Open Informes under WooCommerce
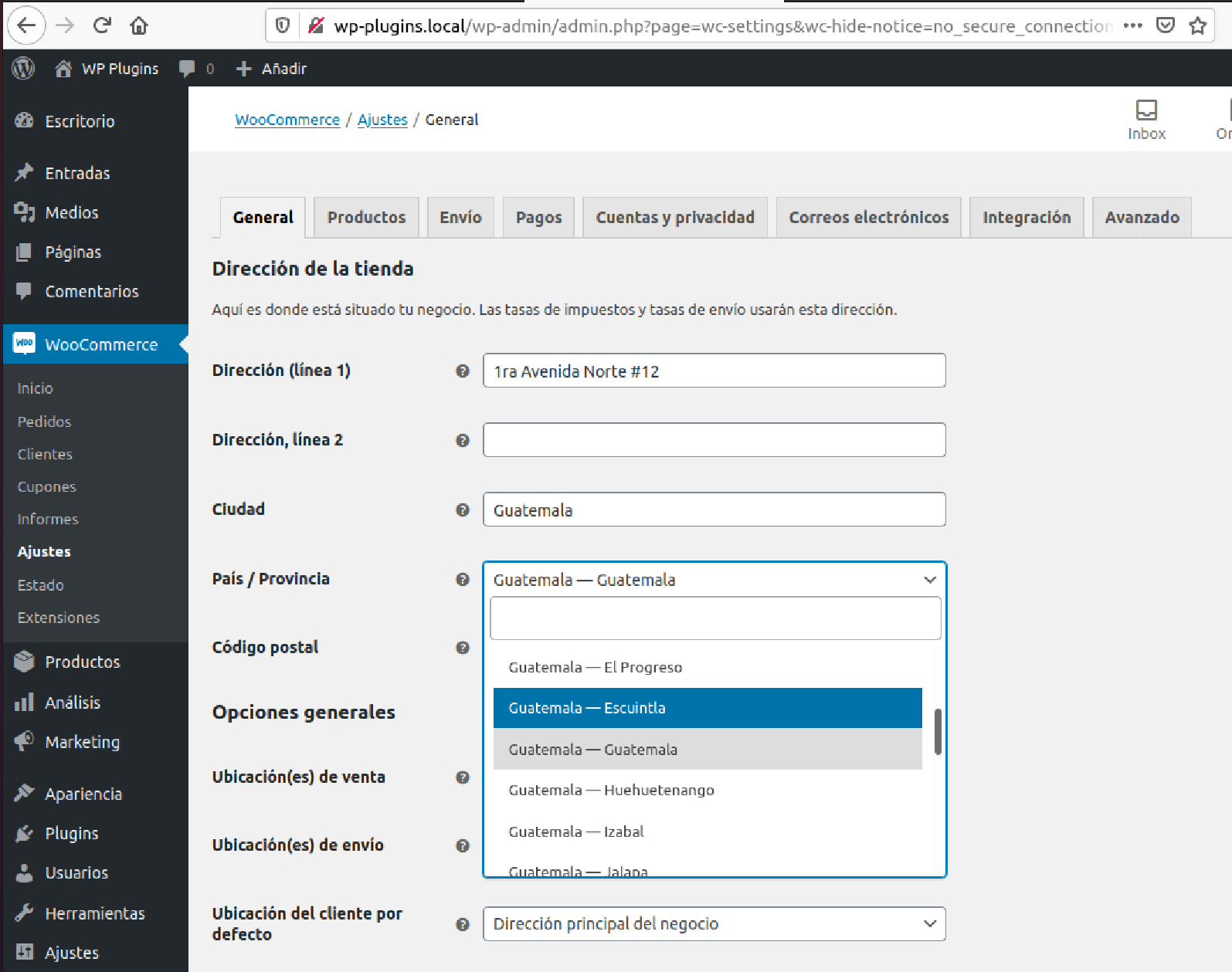The height and width of the screenshot is (972, 1232). point(48,519)
